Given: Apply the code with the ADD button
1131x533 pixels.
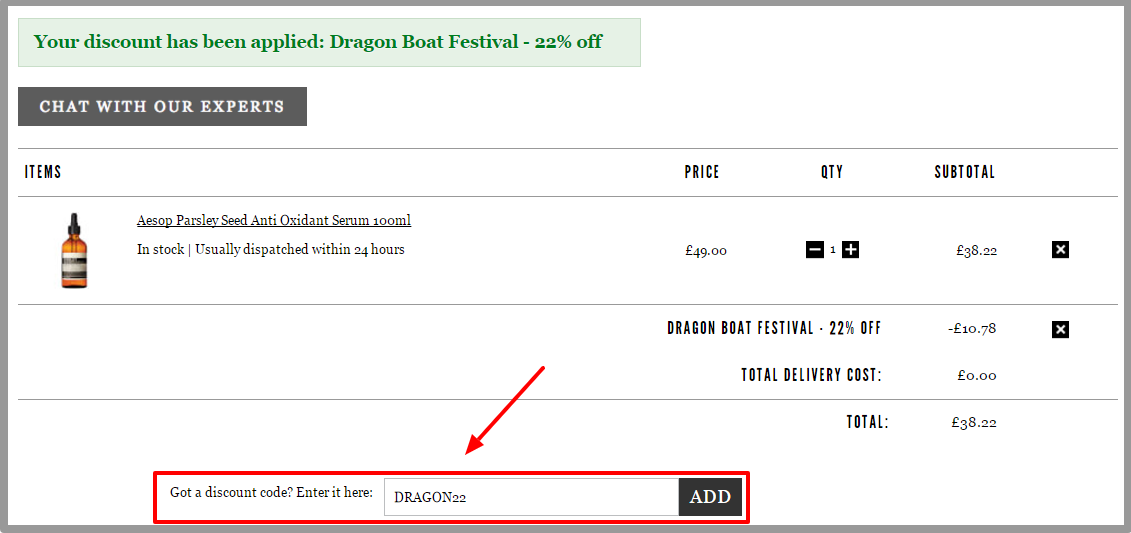Looking at the screenshot, I should (x=710, y=497).
